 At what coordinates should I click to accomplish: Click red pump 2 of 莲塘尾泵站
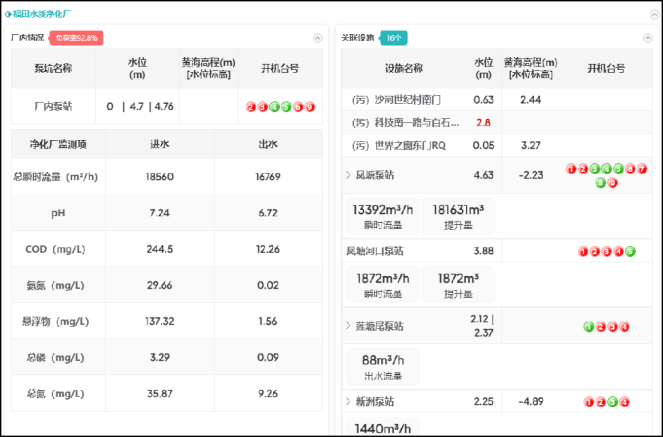(x=601, y=327)
